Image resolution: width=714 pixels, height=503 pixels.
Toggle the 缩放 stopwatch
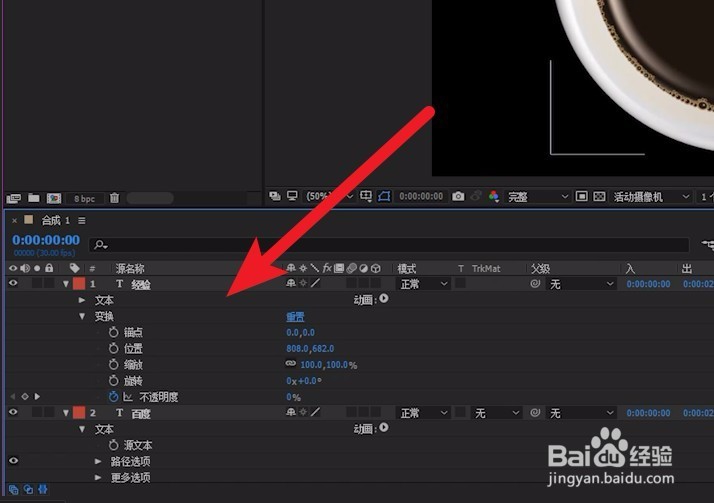pos(113,364)
